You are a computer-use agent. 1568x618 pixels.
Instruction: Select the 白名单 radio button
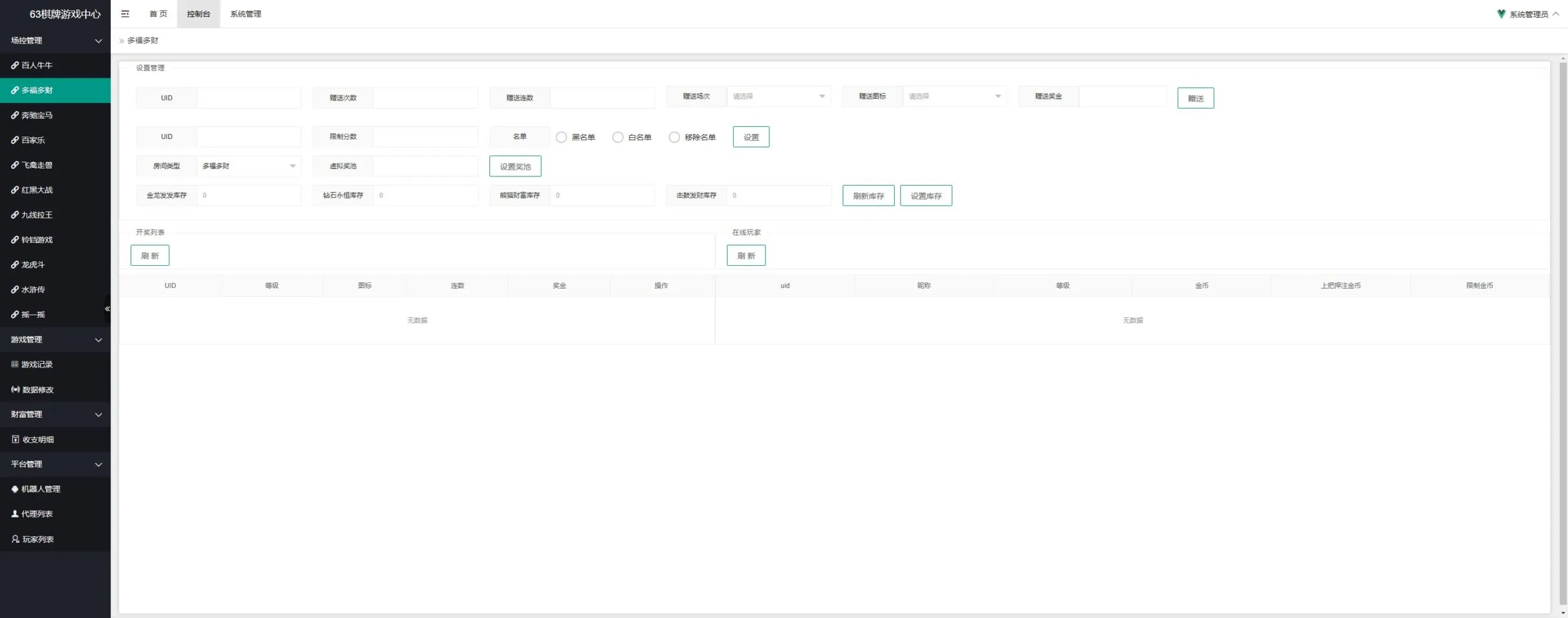pos(617,137)
